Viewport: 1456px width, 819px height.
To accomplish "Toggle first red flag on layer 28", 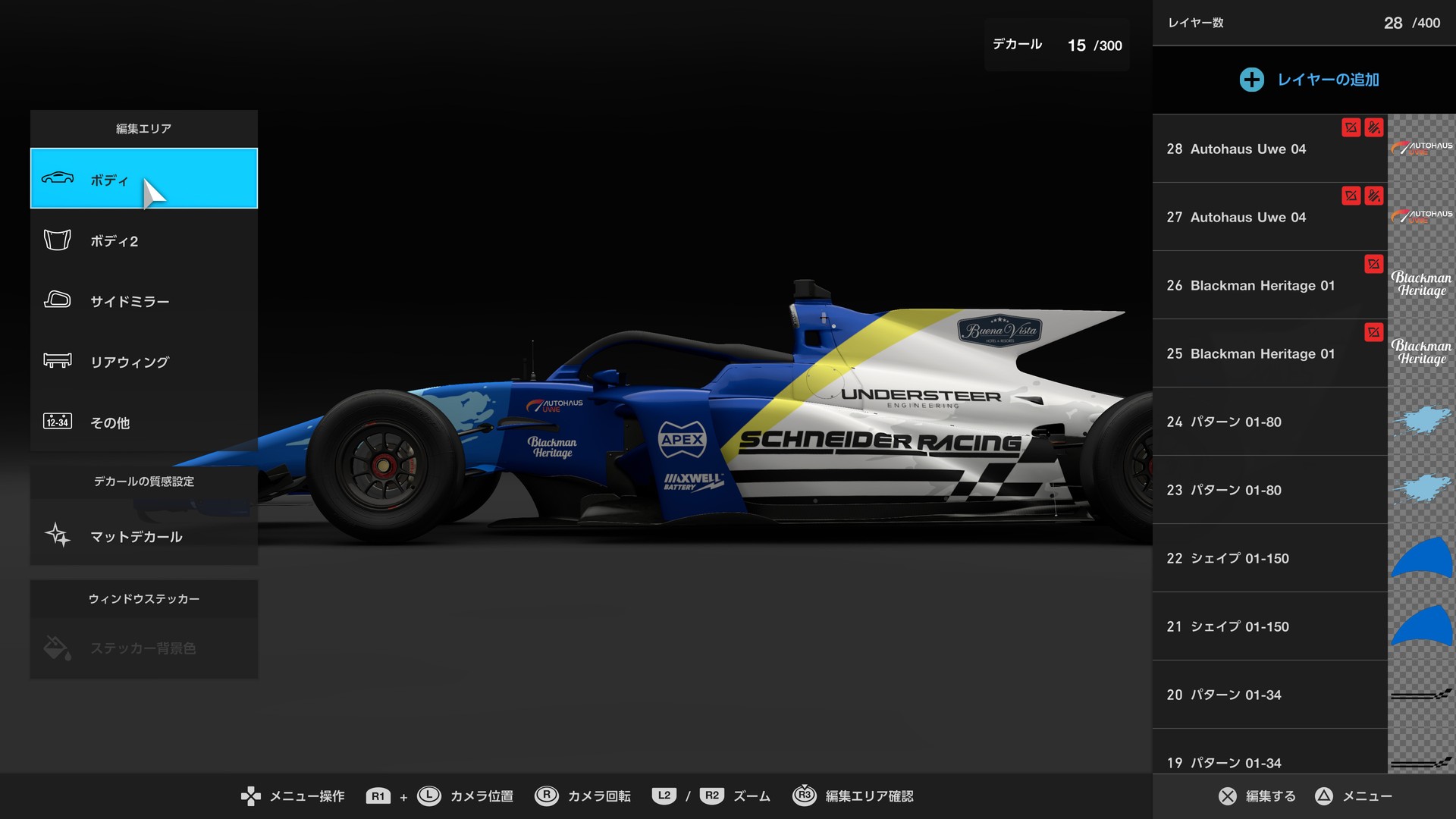I will pos(1351,127).
